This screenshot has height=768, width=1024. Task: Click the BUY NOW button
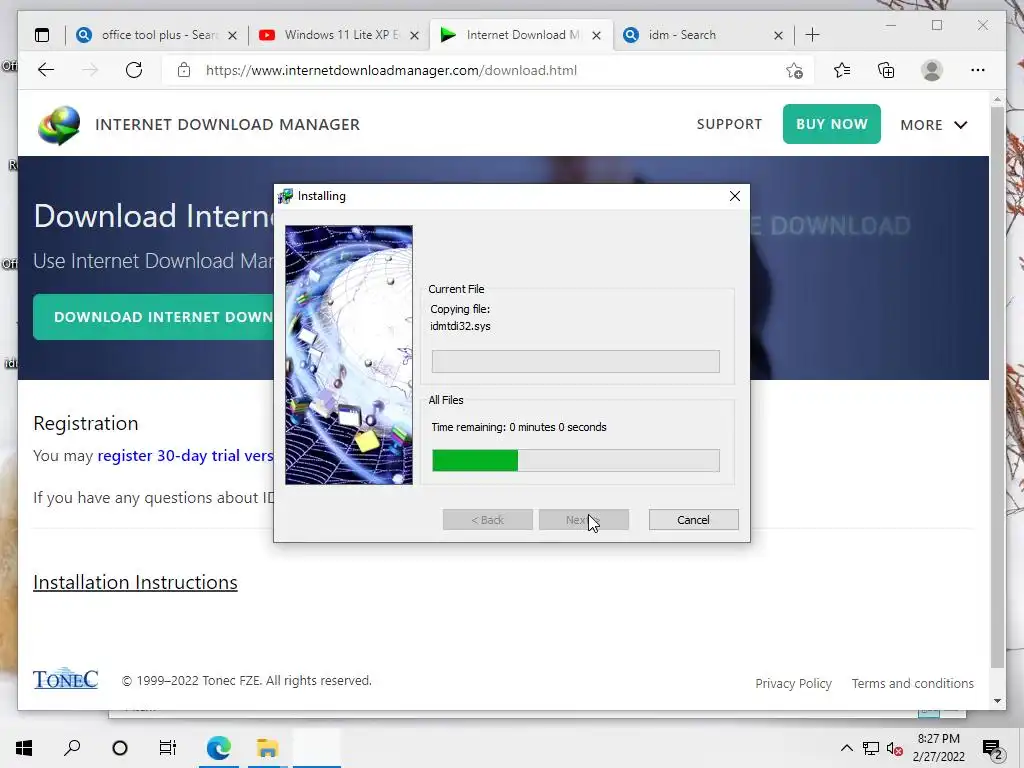[831, 124]
